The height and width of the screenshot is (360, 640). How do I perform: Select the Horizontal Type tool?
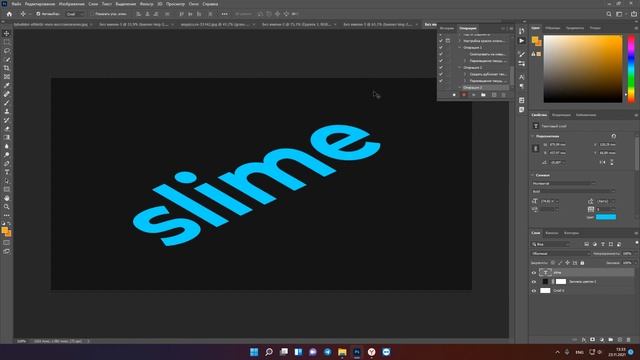click(7, 172)
